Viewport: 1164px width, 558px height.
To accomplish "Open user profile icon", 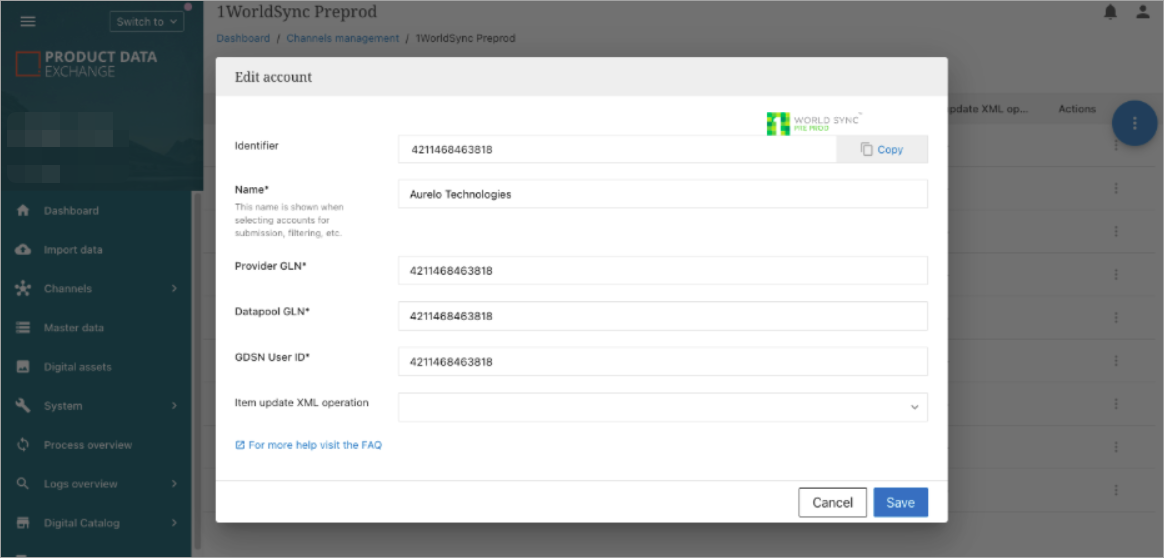I will (x=1143, y=13).
